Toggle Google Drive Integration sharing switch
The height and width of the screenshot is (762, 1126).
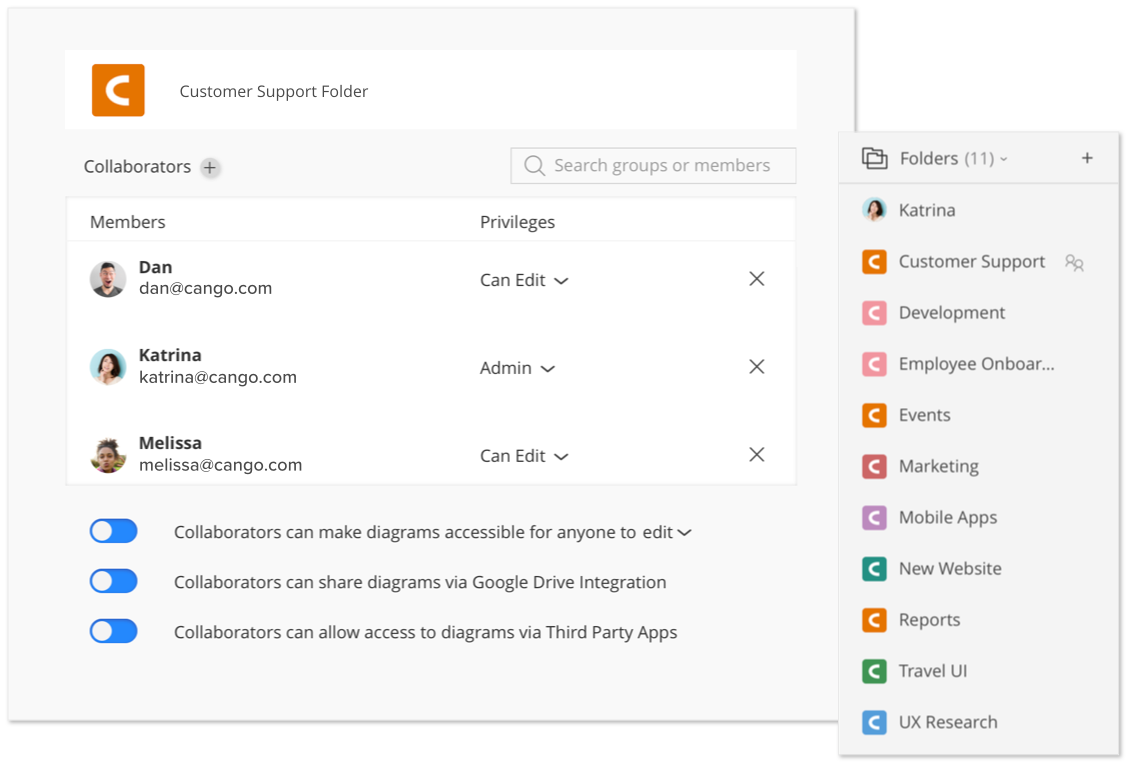(x=114, y=582)
